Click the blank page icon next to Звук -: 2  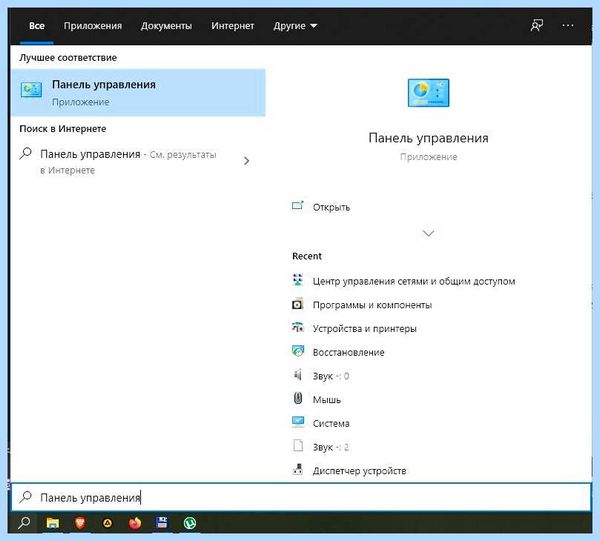coord(298,446)
